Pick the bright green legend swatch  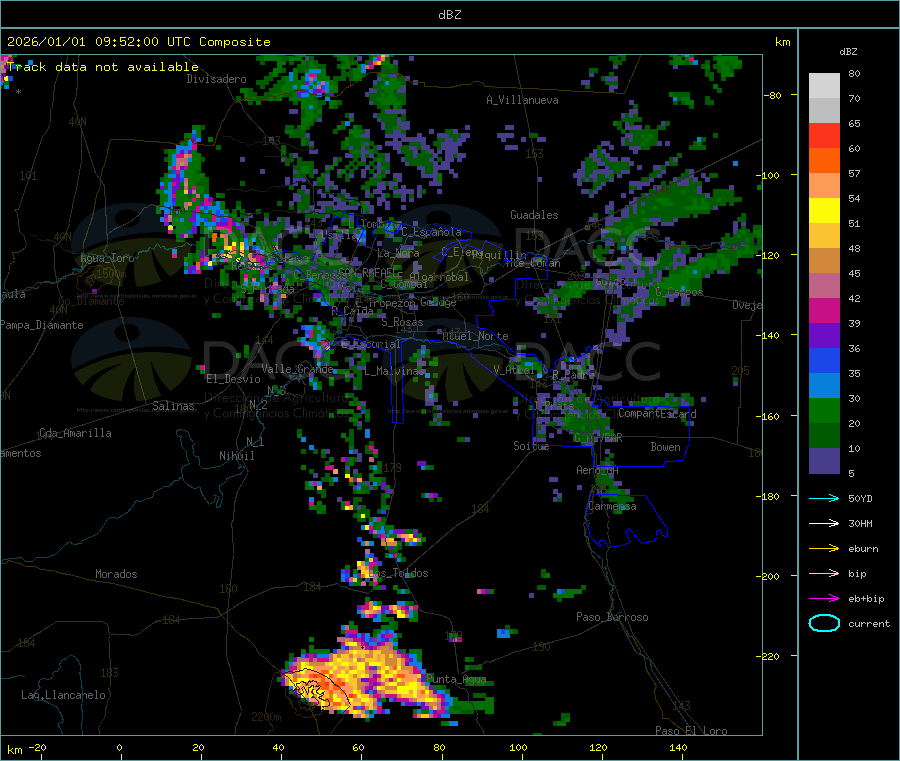point(824,410)
